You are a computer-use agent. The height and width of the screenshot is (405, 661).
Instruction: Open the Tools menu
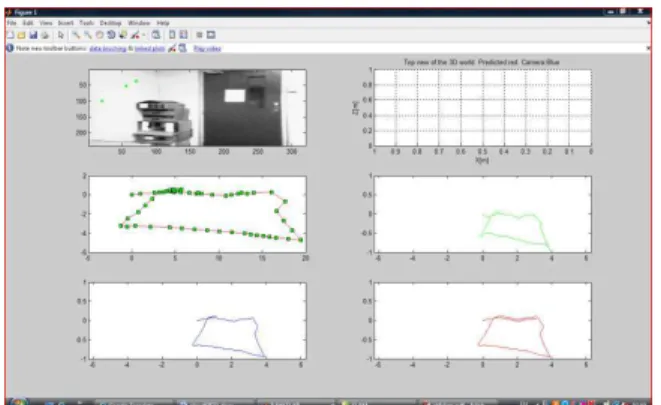86,23
